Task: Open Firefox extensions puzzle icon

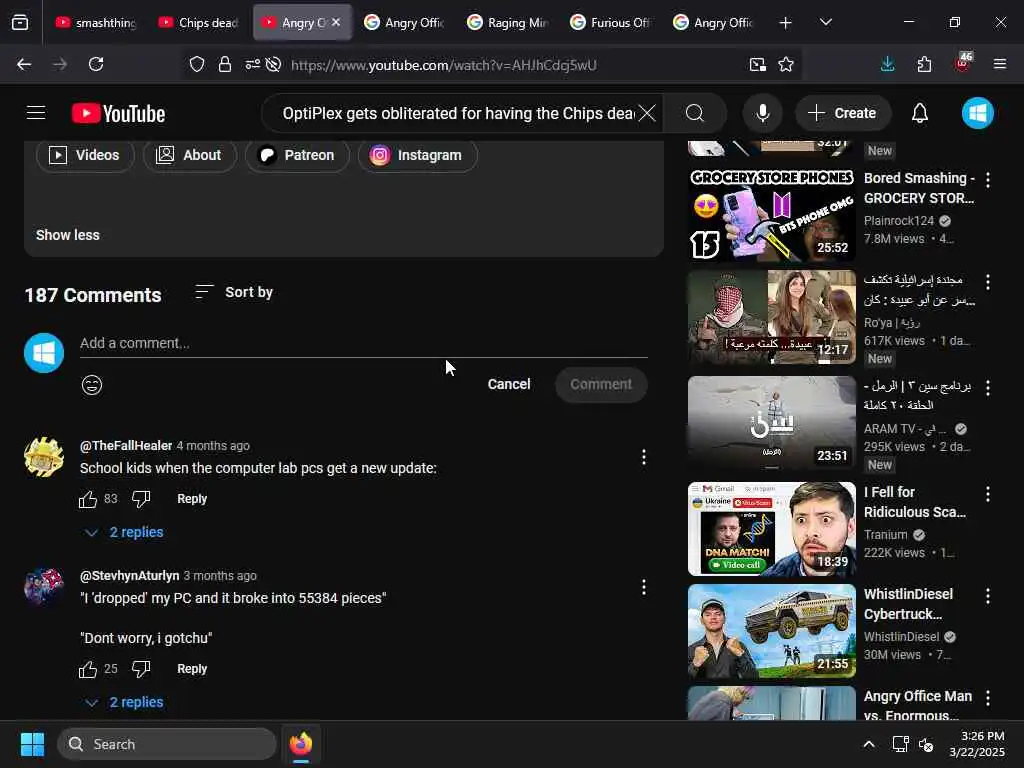Action: (924, 64)
